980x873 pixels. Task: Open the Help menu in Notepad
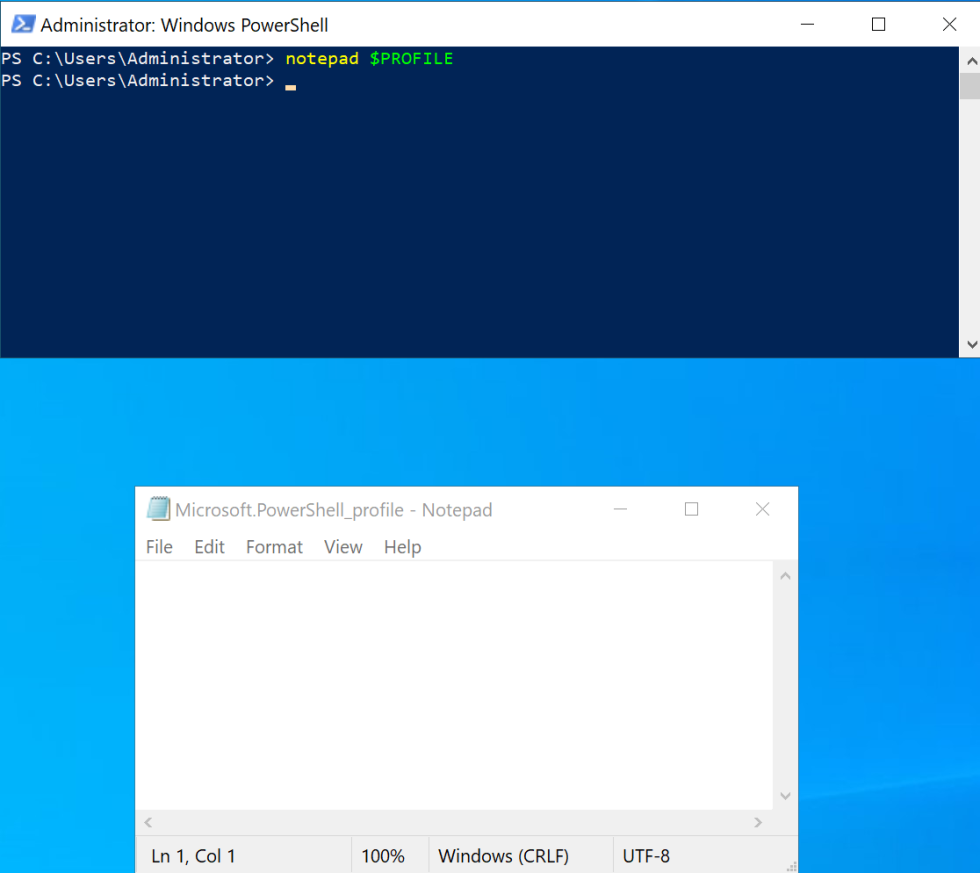[x=402, y=547]
